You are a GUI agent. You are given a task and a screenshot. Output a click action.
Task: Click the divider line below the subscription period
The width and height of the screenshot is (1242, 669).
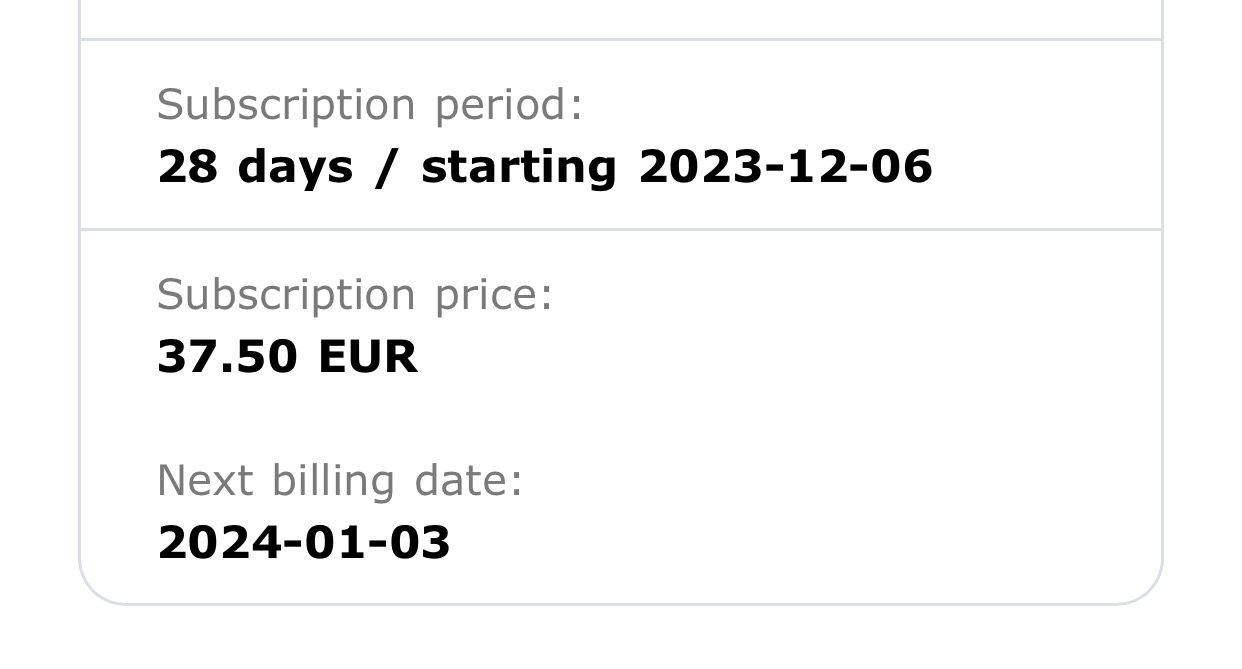point(620,230)
